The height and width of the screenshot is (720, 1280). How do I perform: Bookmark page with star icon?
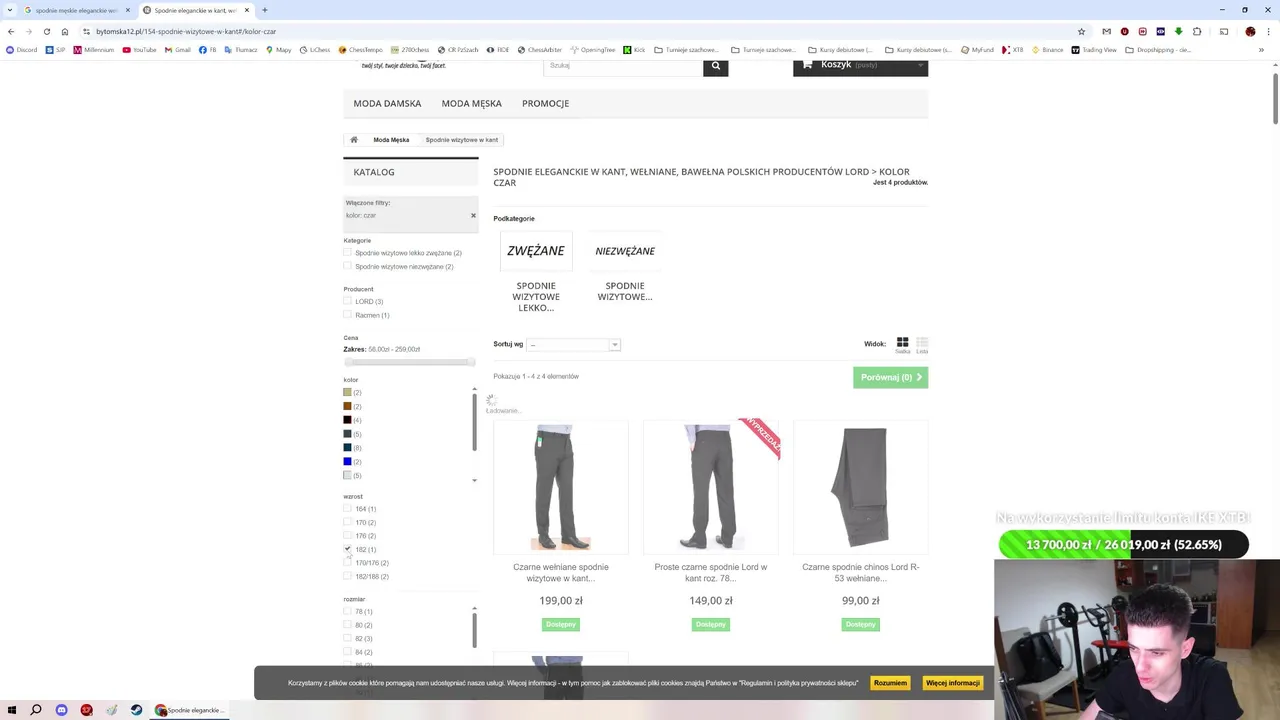click(1081, 31)
